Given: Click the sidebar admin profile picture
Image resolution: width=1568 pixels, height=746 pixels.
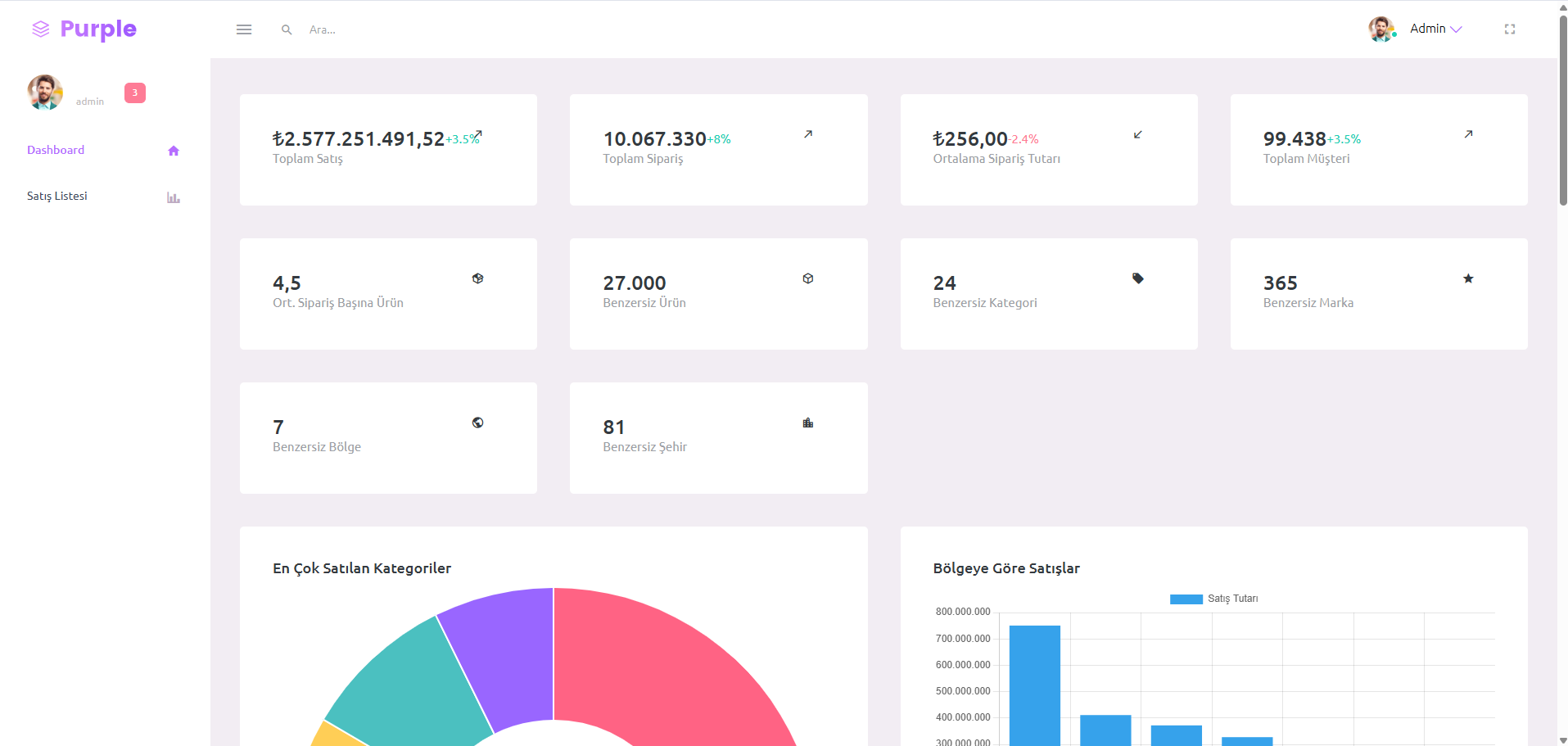Looking at the screenshot, I should click(45, 93).
